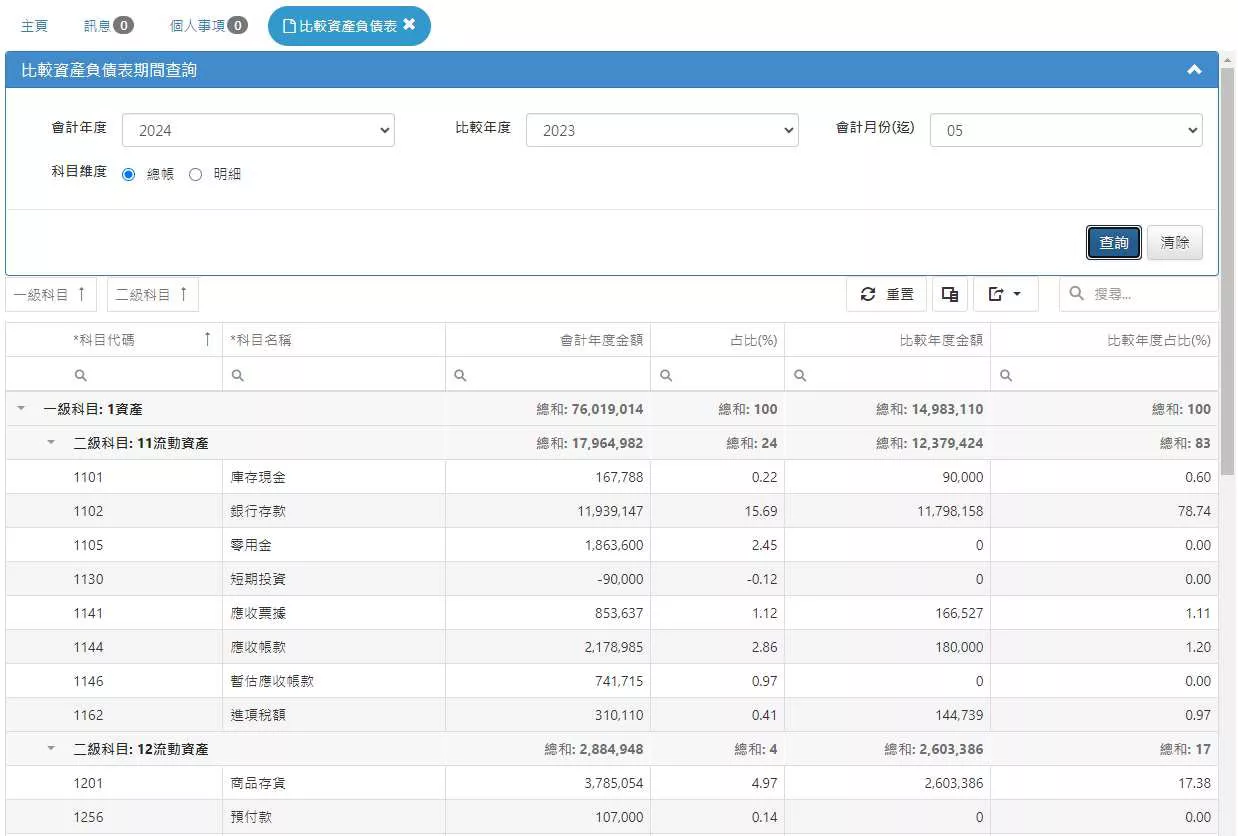Toggle sort on the 一級科目 grouping chip
The image size is (1238, 836).
53,294
